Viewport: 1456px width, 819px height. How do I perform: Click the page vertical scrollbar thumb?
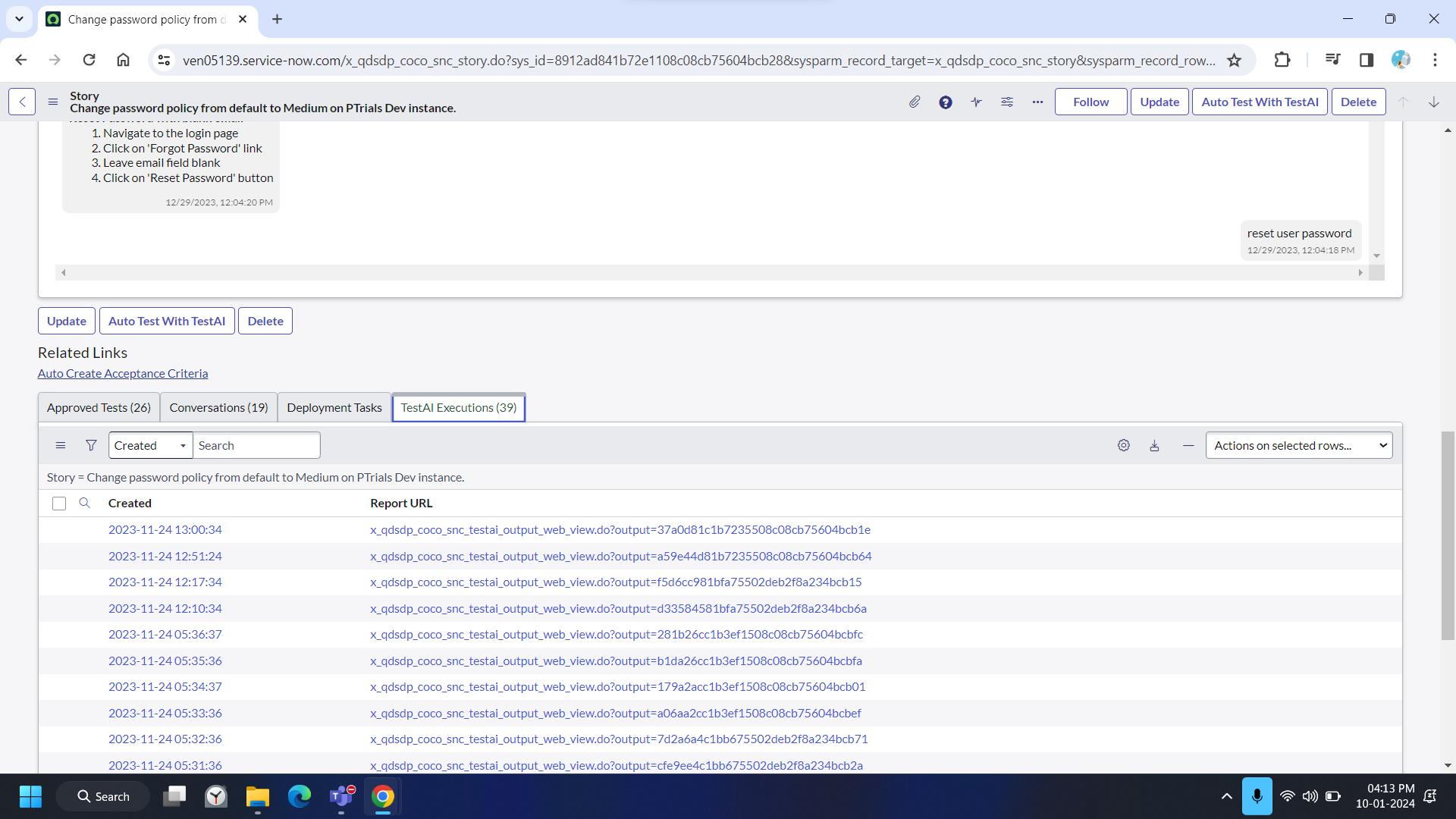pyautogui.click(x=1448, y=535)
